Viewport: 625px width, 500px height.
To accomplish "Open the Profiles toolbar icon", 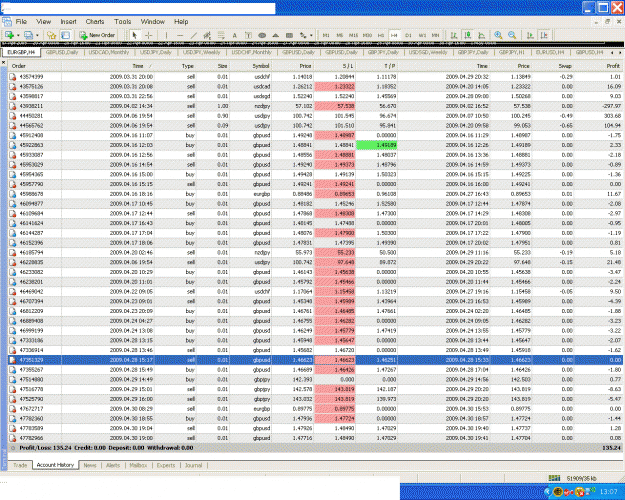I will (28, 35).
